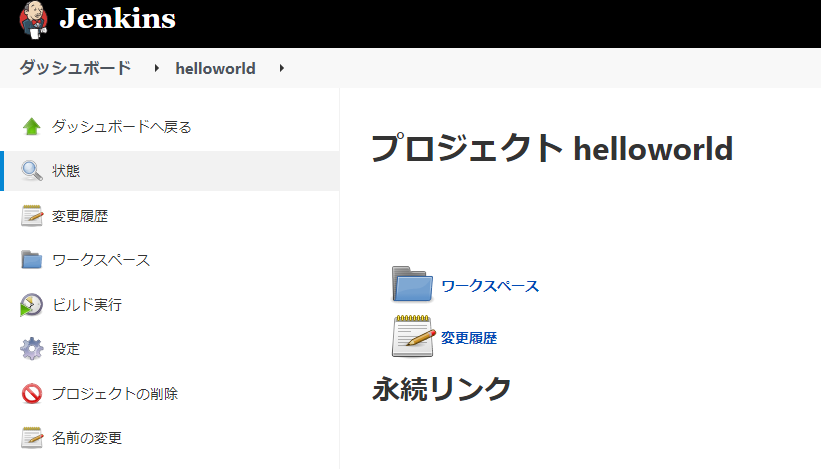Image resolution: width=821 pixels, height=469 pixels.
Task: Click the magnifying glass 状態 icon
Action: pyautogui.click(x=31, y=171)
